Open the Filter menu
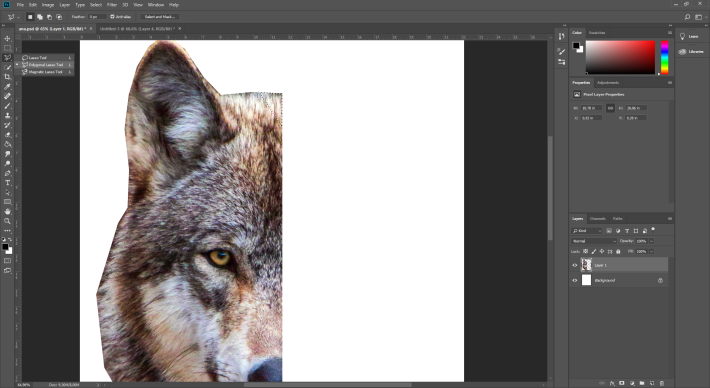Viewport: 710px width, 388px height. point(112,5)
